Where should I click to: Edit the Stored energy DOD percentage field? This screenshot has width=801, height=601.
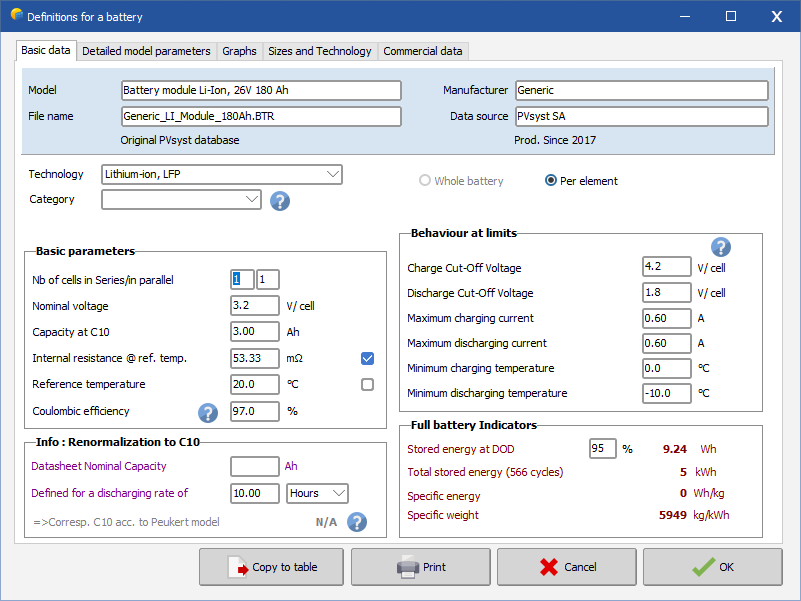point(603,449)
